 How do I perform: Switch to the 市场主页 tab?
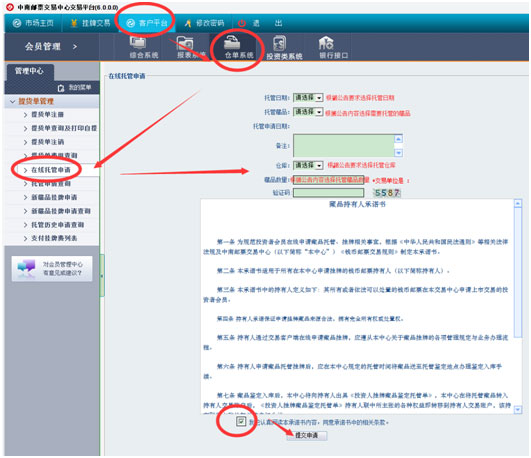point(34,23)
